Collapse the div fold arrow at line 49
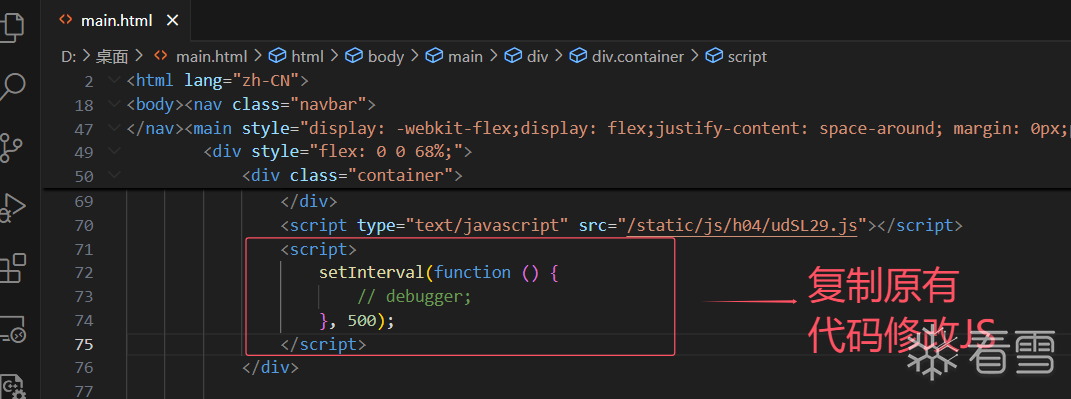The height and width of the screenshot is (399, 1071). 113,152
